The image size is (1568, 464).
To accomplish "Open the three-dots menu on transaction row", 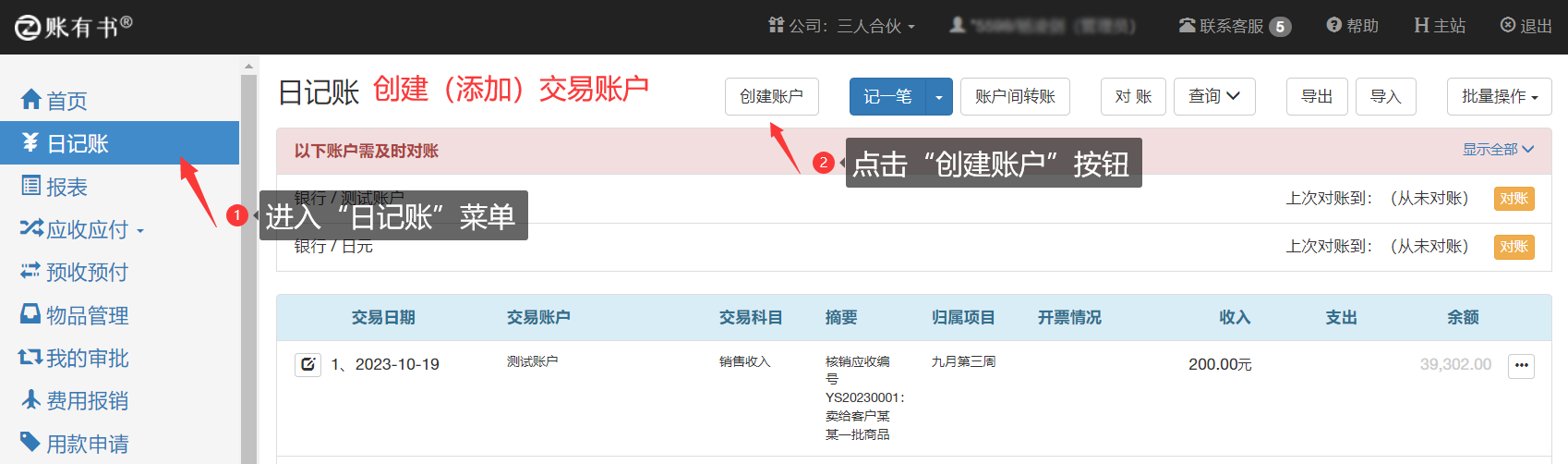I will pyautogui.click(x=1521, y=366).
